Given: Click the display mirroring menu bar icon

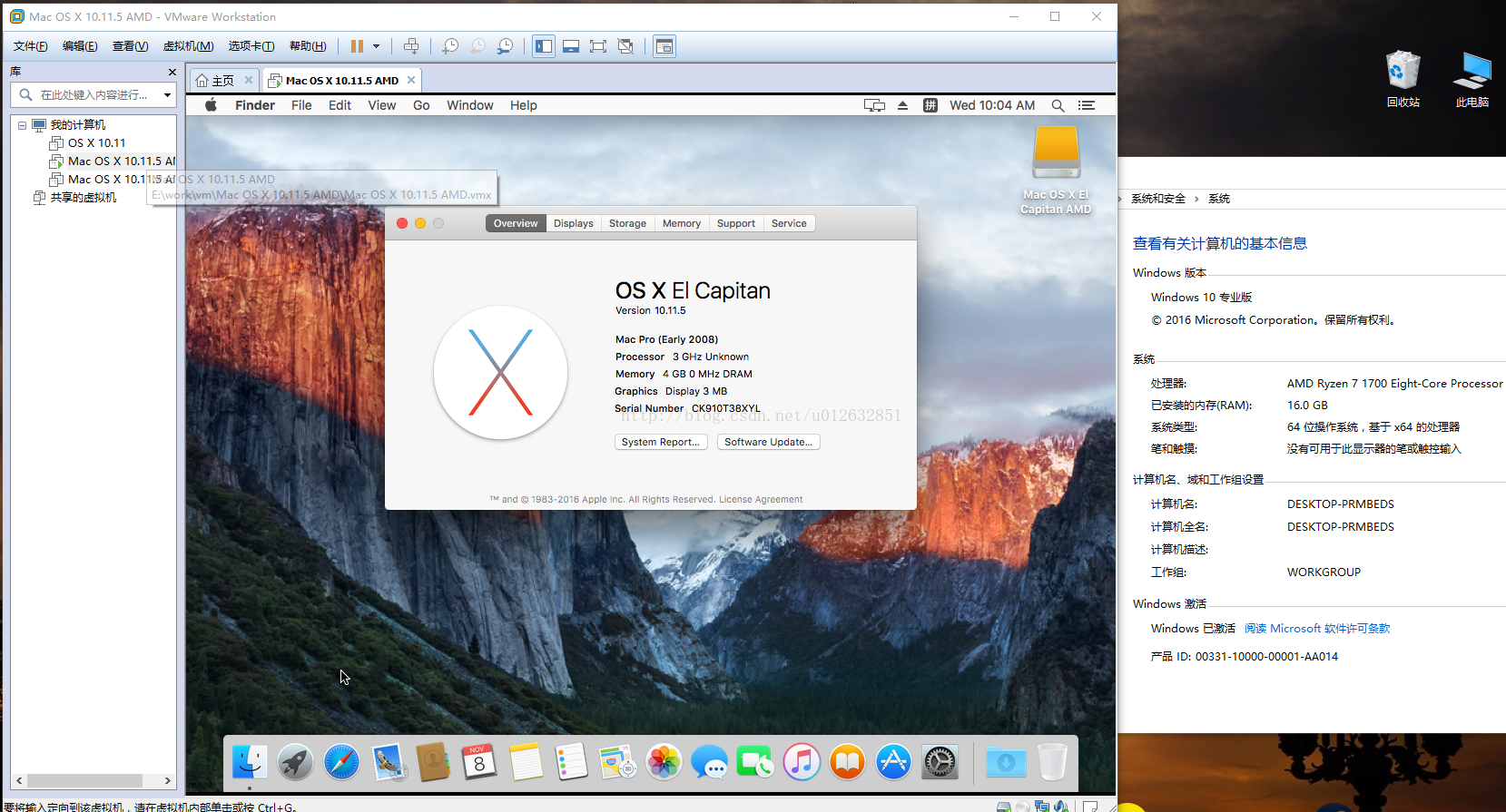Looking at the screenshot, I should [x=874, y=105].
